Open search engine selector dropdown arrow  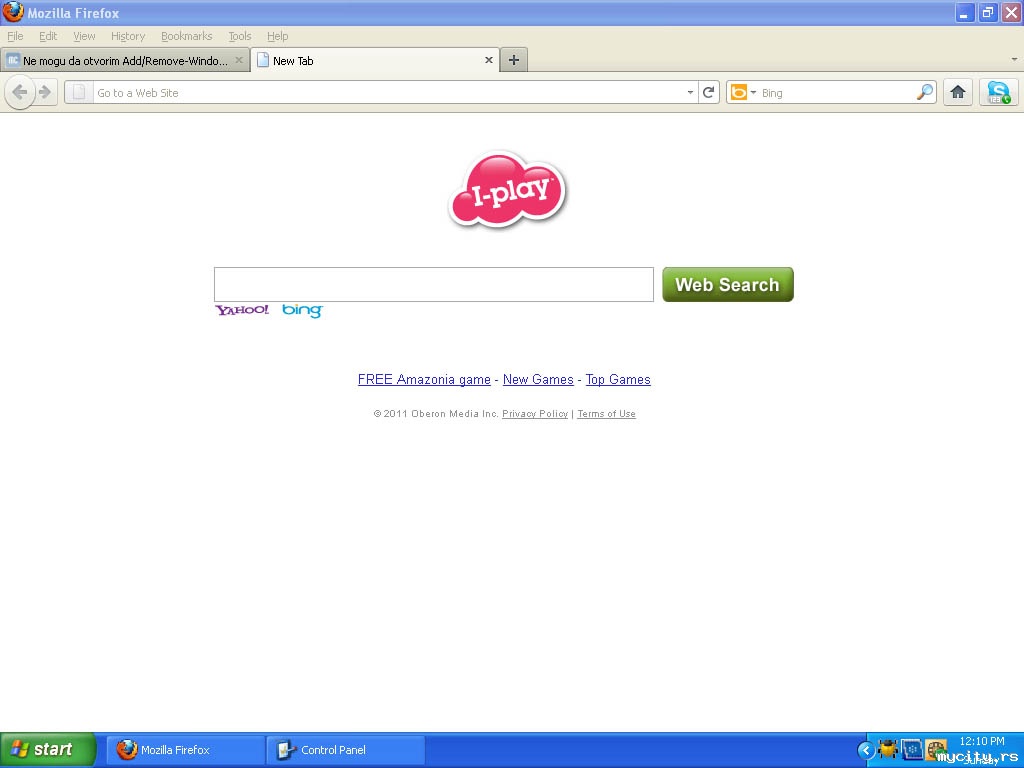(x=753, y=93)
